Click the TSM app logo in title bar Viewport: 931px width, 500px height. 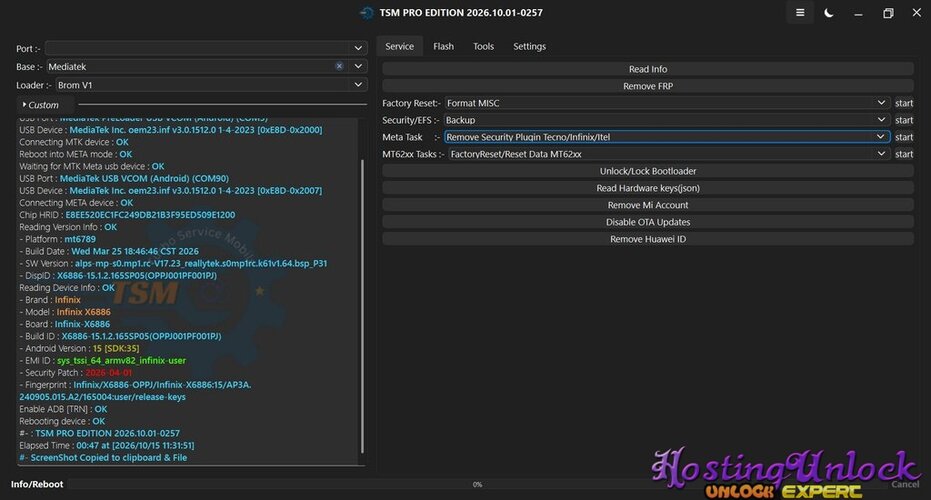pyautogui.click(x=367, y=12)
